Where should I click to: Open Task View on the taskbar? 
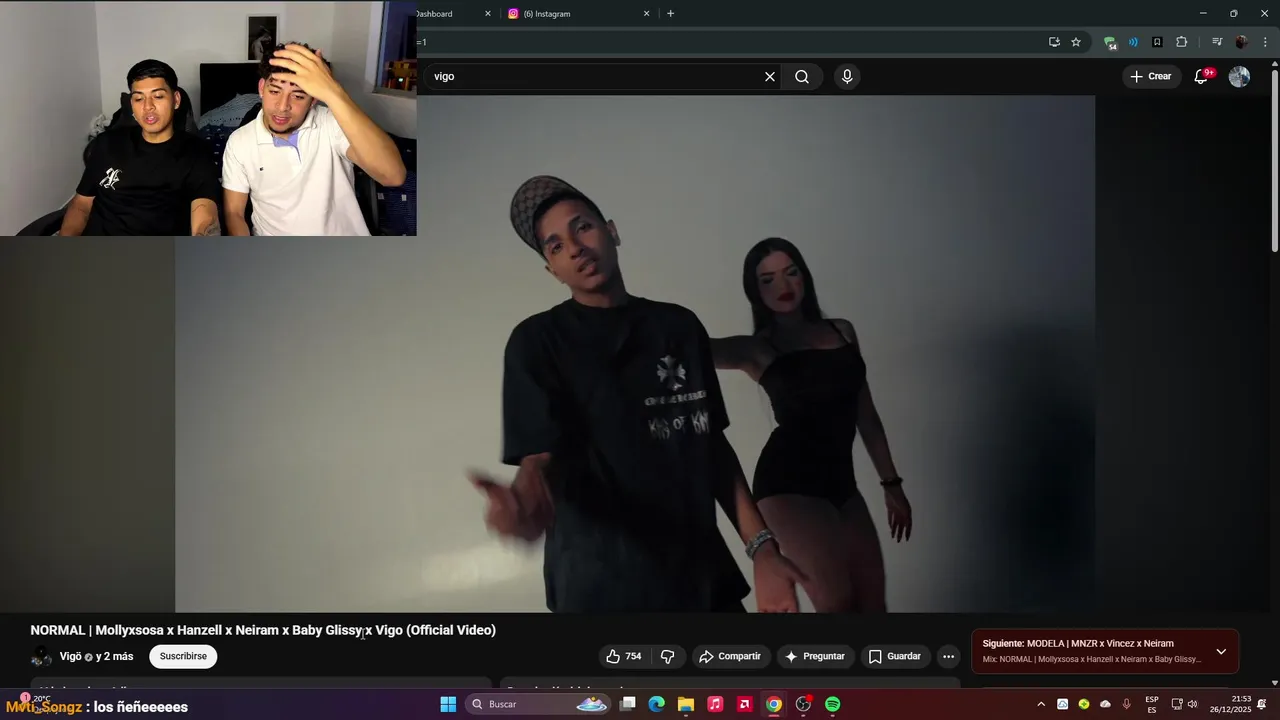point(627,704)
